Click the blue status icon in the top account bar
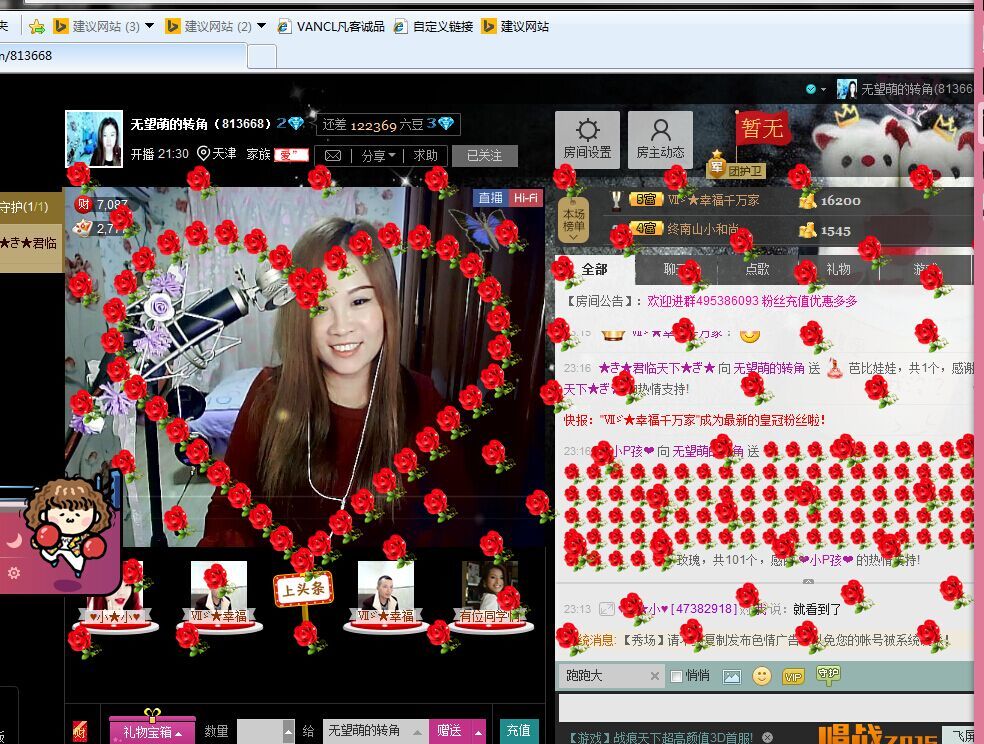 (811, 89)
